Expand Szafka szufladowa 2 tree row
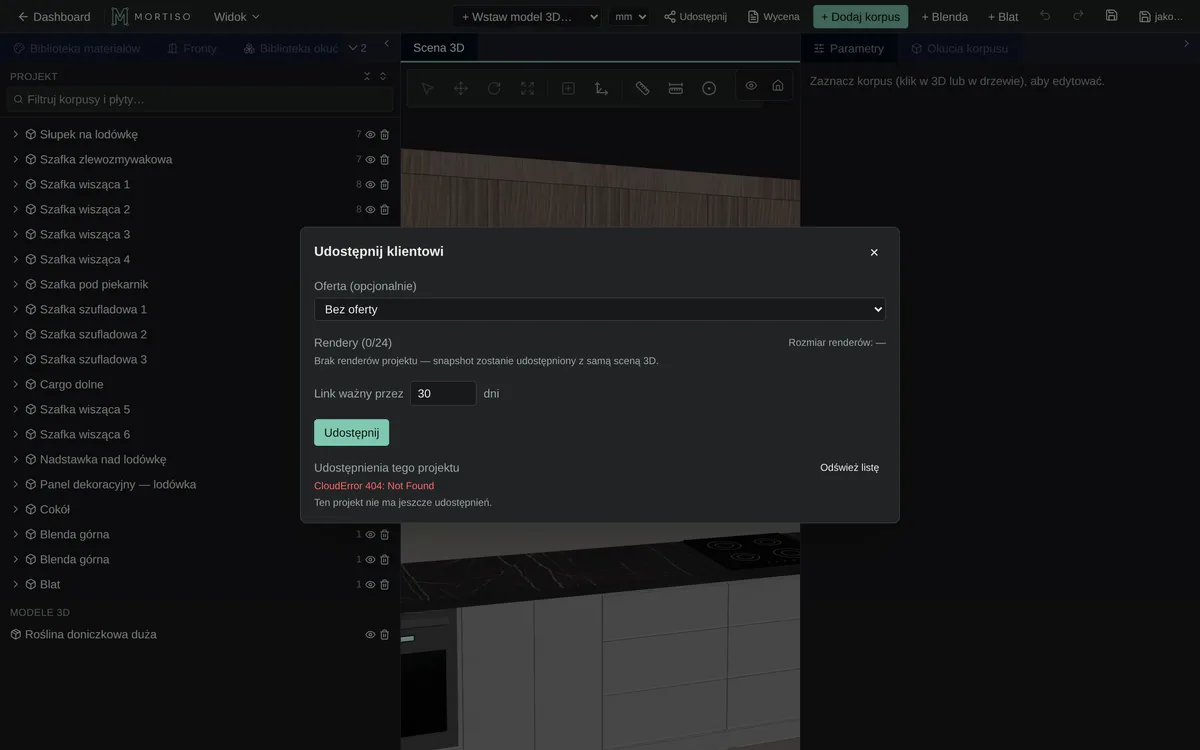 point(16,334)
